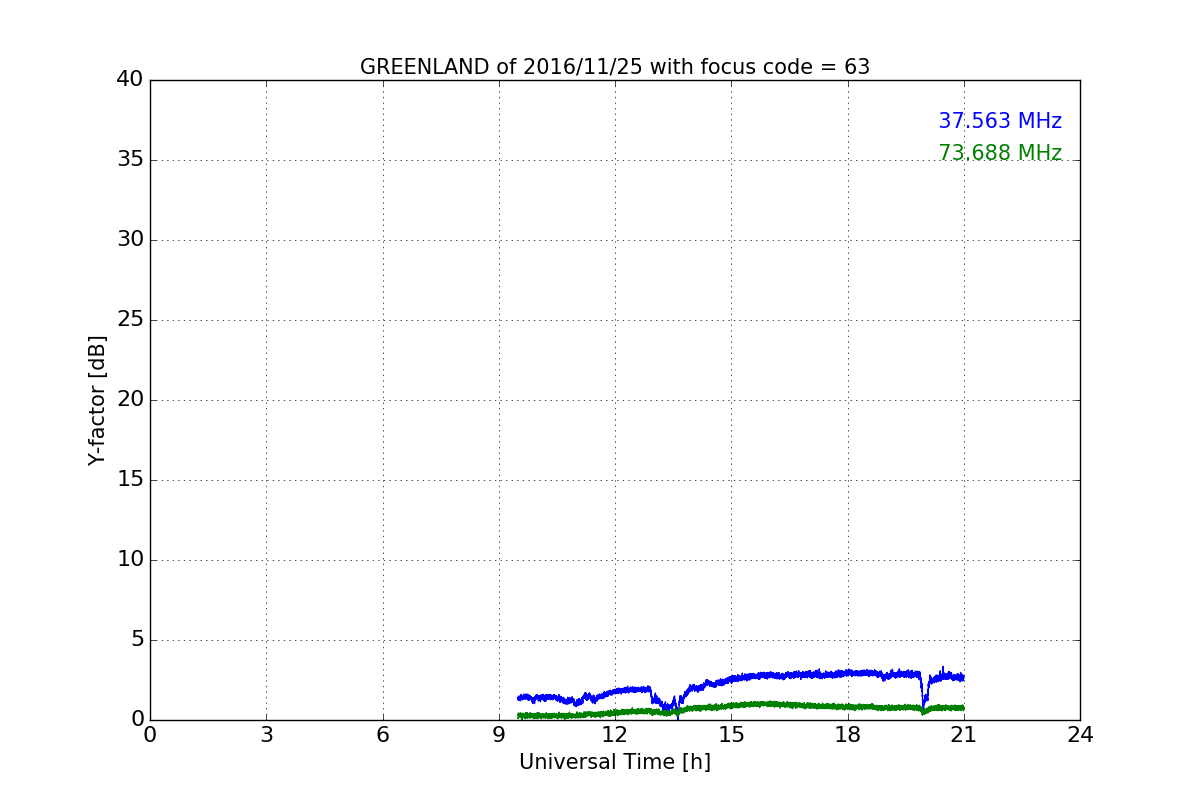Click x-axis tick label 3
Viewport: 1200px width, 800px height.
point(266,735)
